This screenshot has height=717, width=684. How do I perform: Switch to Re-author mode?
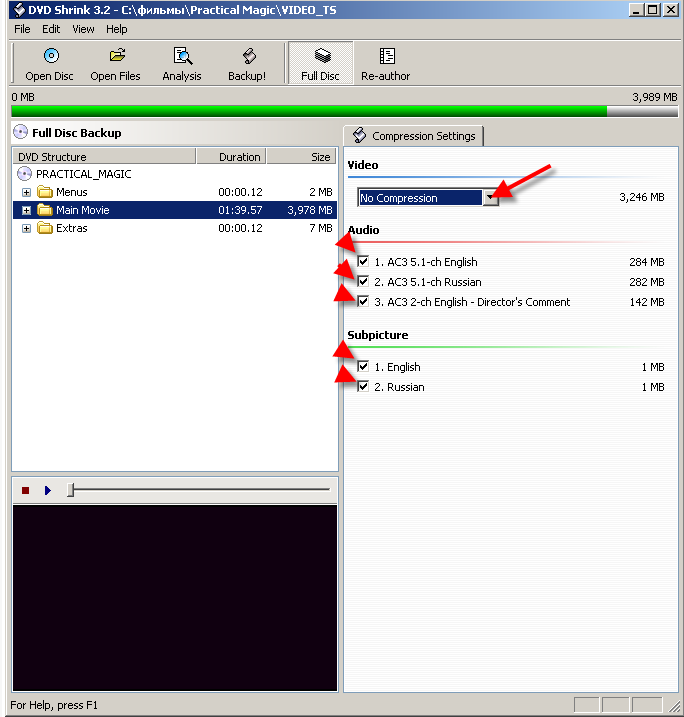[385, 64]
